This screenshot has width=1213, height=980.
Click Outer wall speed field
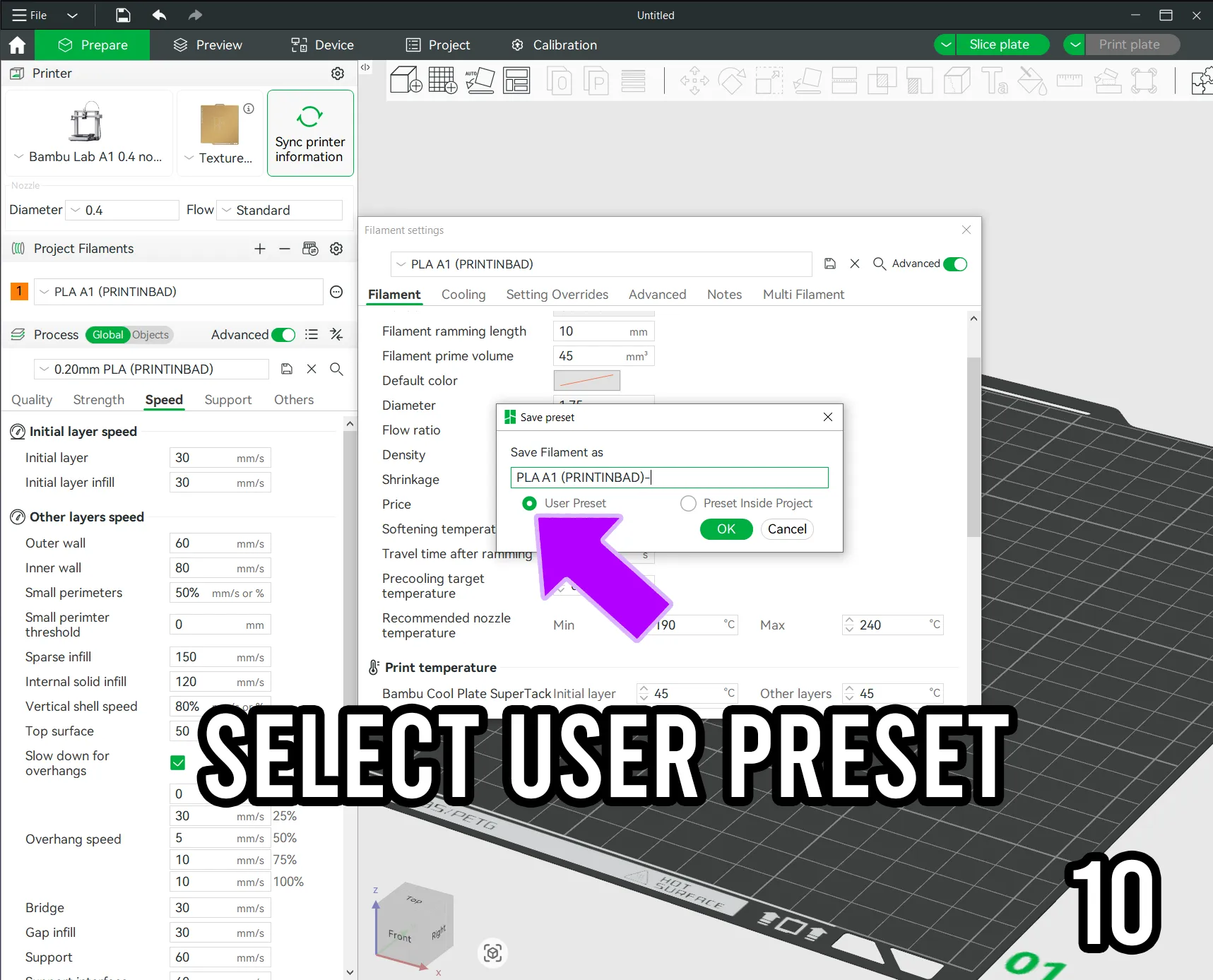click(x=220, y=543)
